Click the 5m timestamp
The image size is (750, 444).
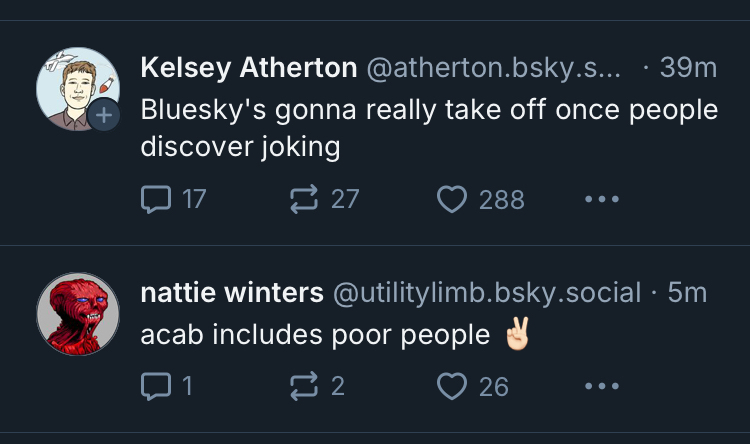tap(686, 292)
